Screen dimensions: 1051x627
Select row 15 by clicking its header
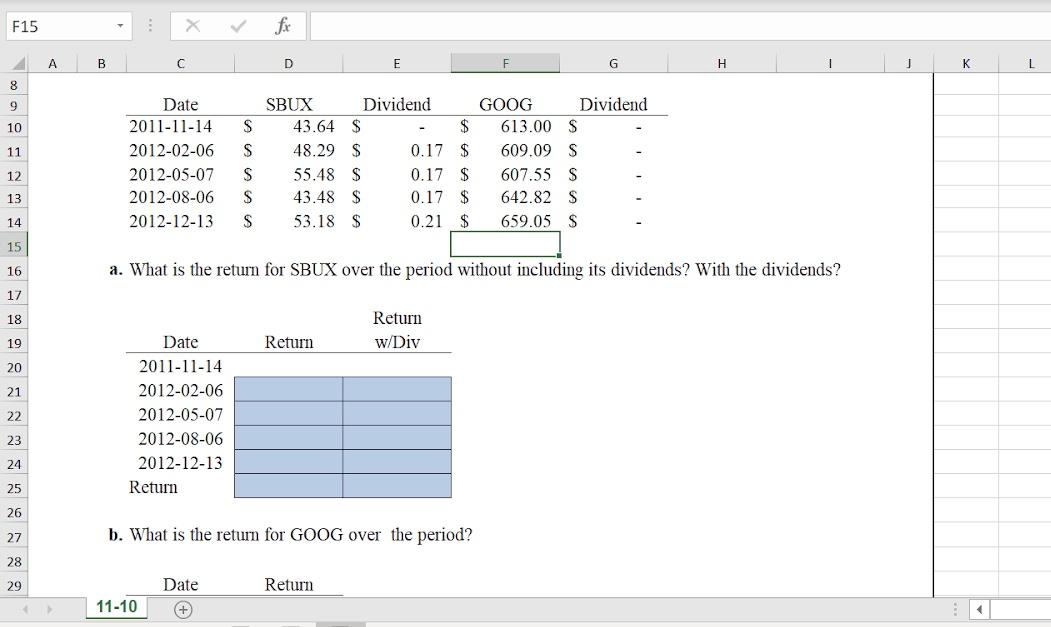click(15, 245)
